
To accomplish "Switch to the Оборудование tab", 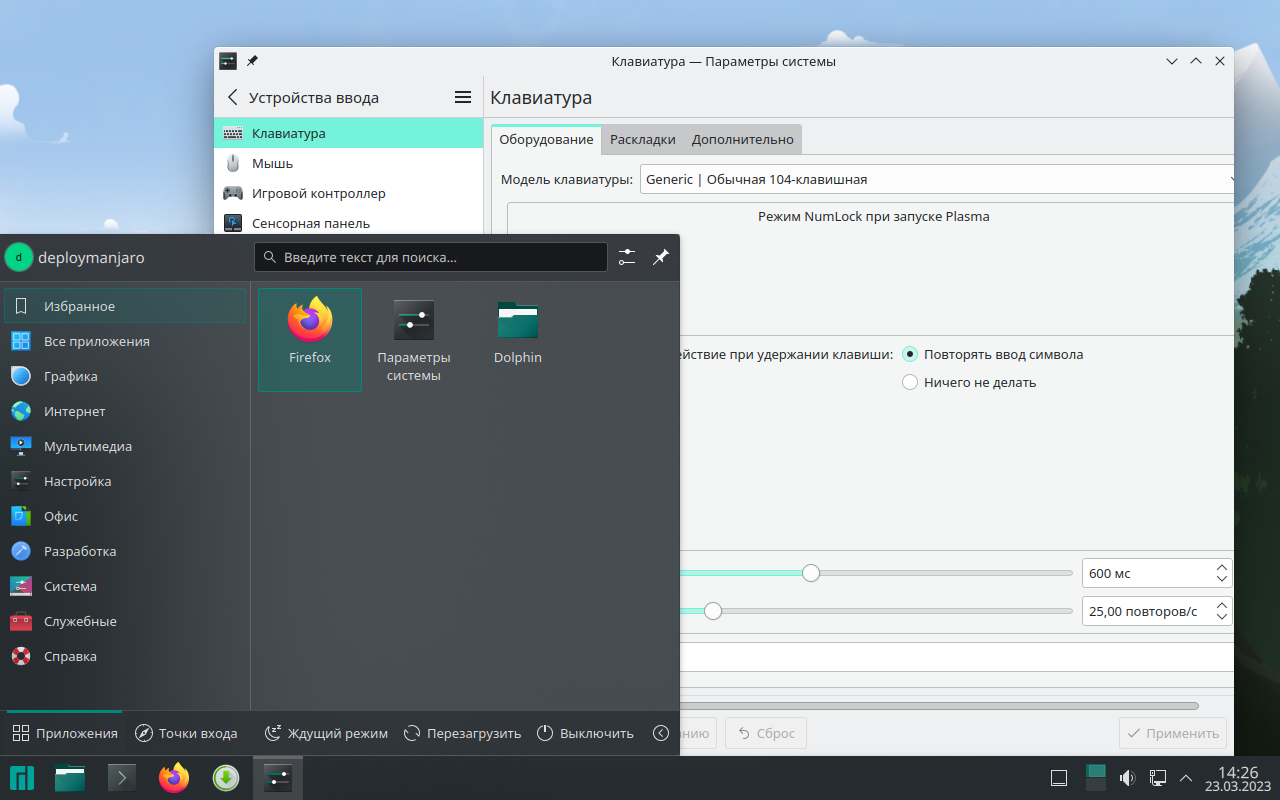I will tap(546, 139).
